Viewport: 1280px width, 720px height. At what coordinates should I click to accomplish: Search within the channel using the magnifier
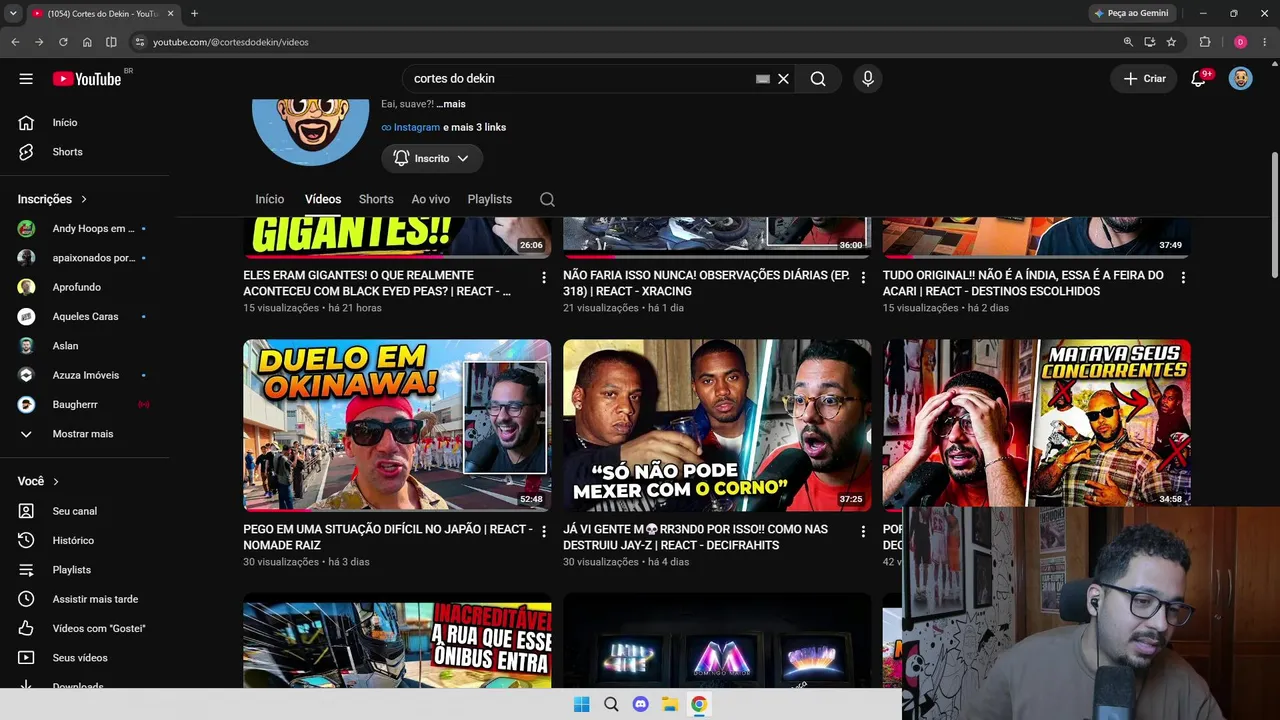[547, 199]
